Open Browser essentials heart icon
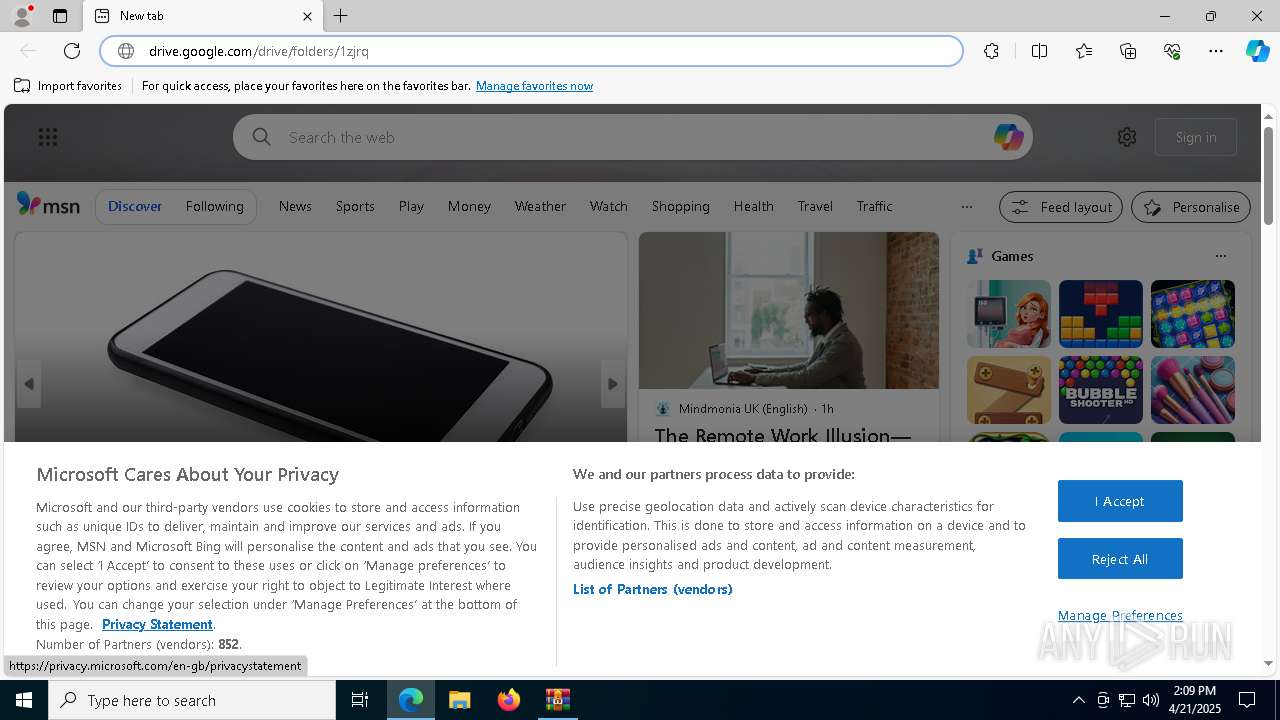Screen dimensions: 1280x720 (x=1172, y=51)
